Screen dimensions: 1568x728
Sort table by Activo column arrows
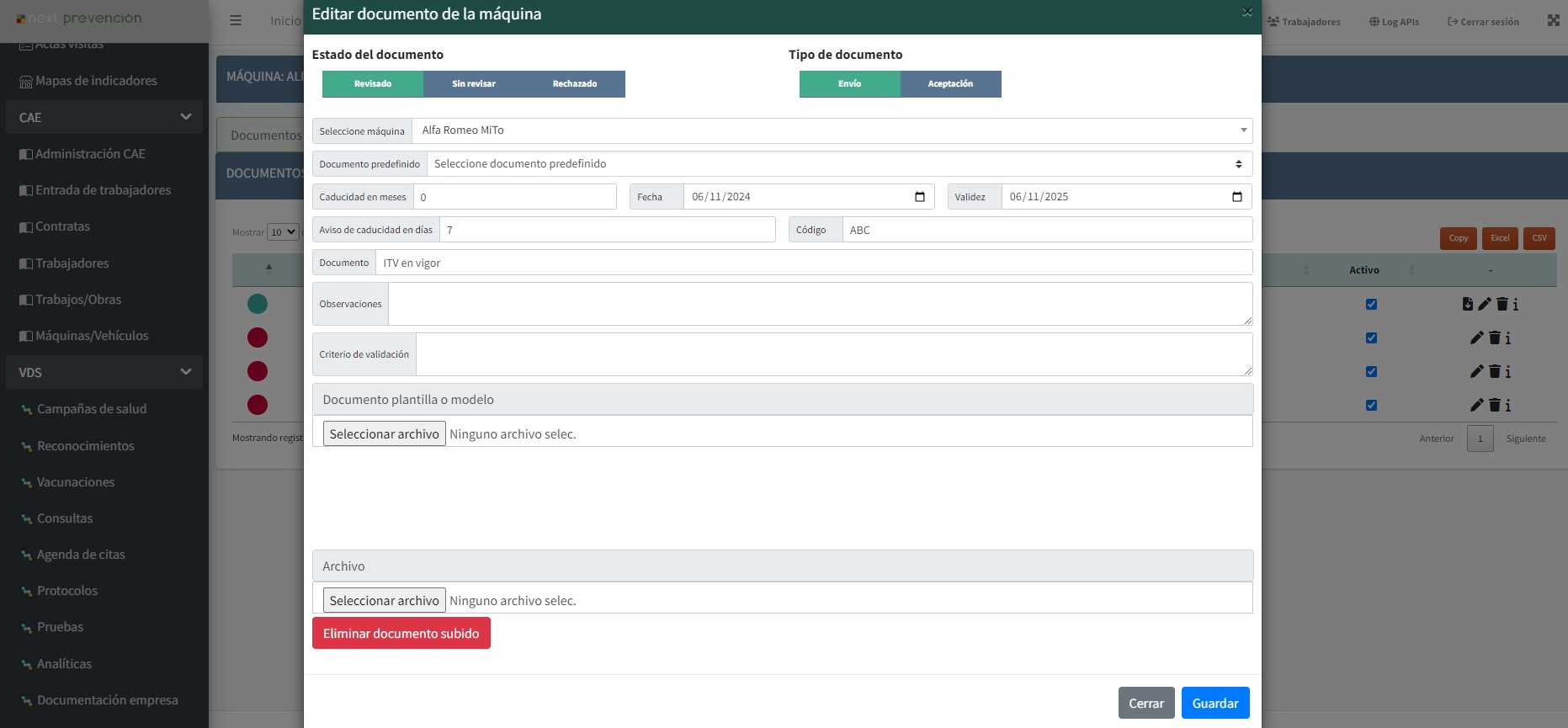point(1411,270)
